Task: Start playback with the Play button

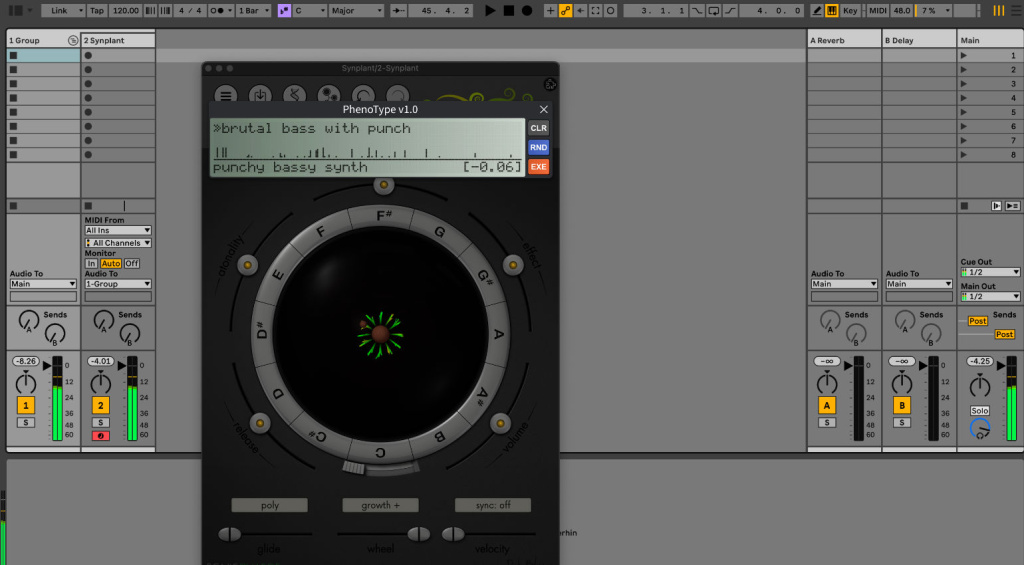Action: 490,10
